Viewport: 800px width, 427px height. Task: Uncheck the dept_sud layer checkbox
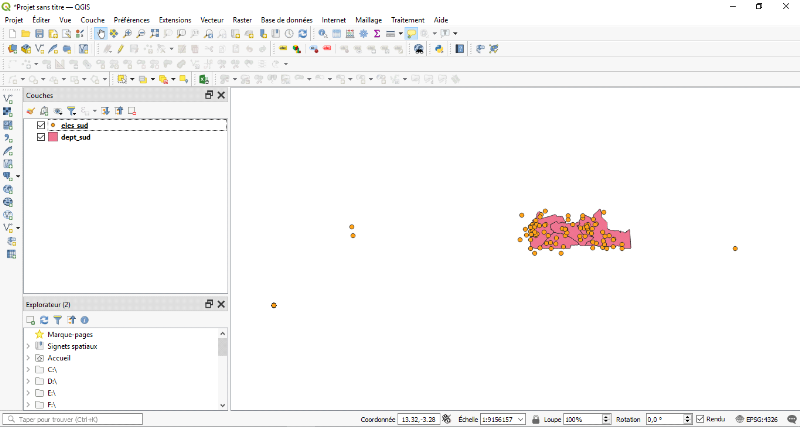click(41, 137)
